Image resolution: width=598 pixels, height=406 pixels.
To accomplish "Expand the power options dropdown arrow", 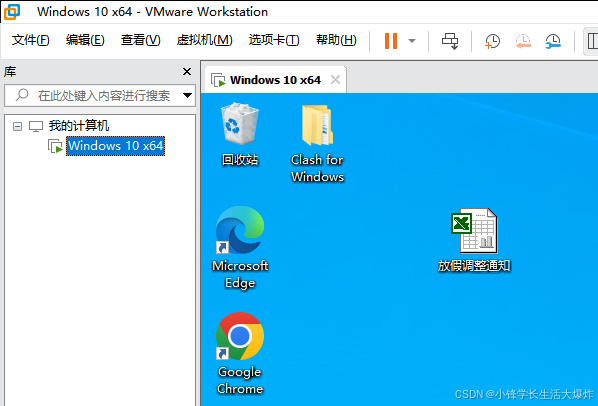I will coord(412,41).
